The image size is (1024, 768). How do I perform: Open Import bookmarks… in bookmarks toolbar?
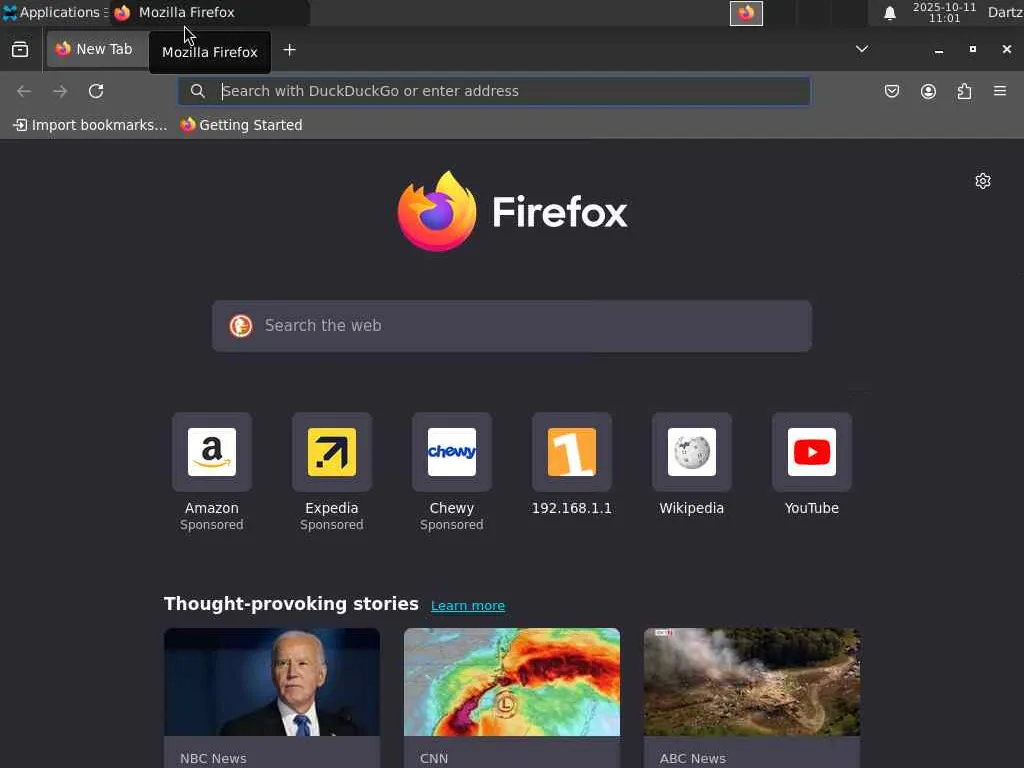90,125
